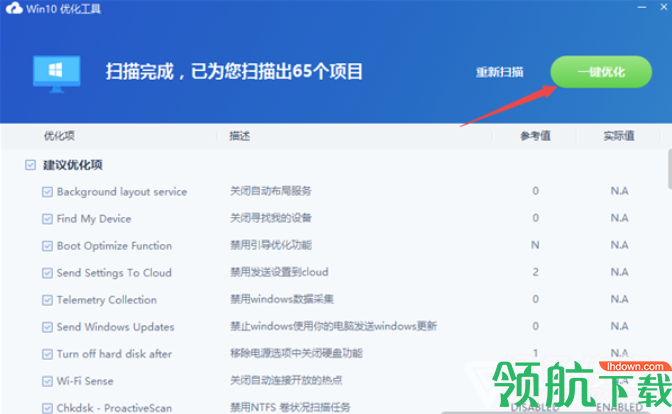The image size is (672, 414).
Task: Click Background layout service row text
Action: [x=122, y=192]
